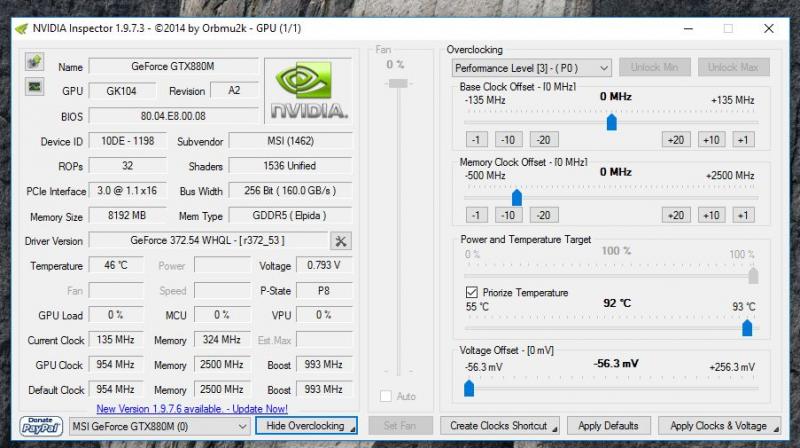Click the Driver Version field

[208, 240]
